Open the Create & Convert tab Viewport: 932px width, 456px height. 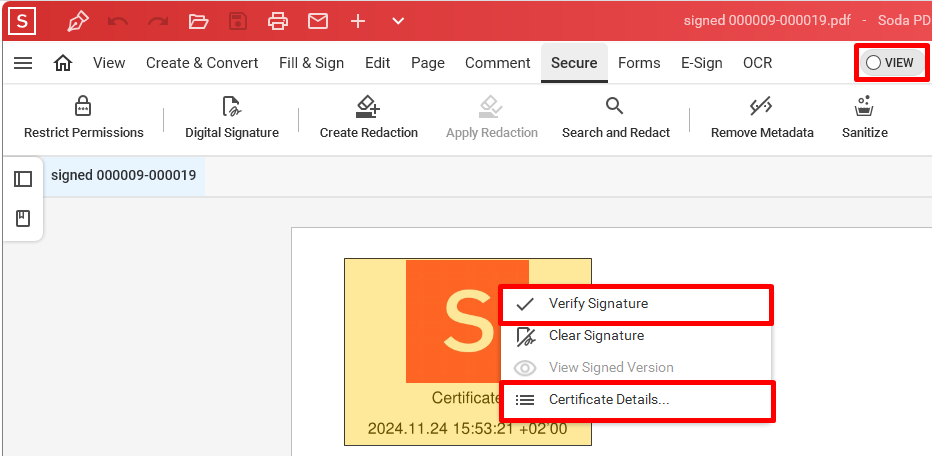(x=202, y=63)
